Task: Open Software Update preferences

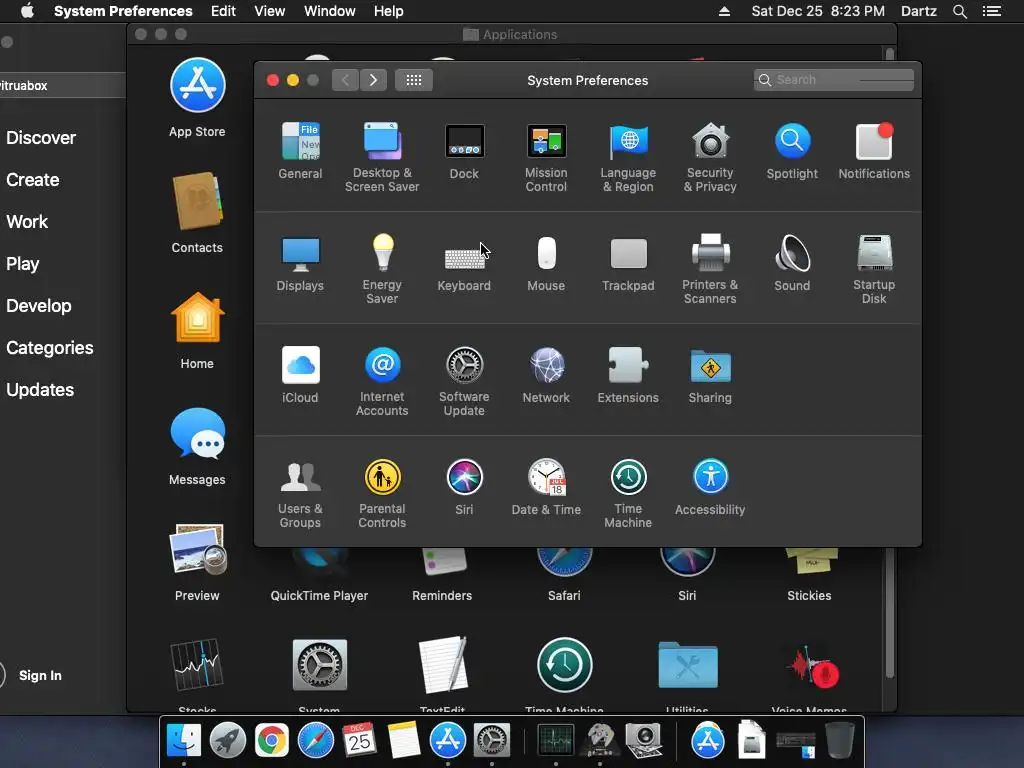Action: click(464, 381)
